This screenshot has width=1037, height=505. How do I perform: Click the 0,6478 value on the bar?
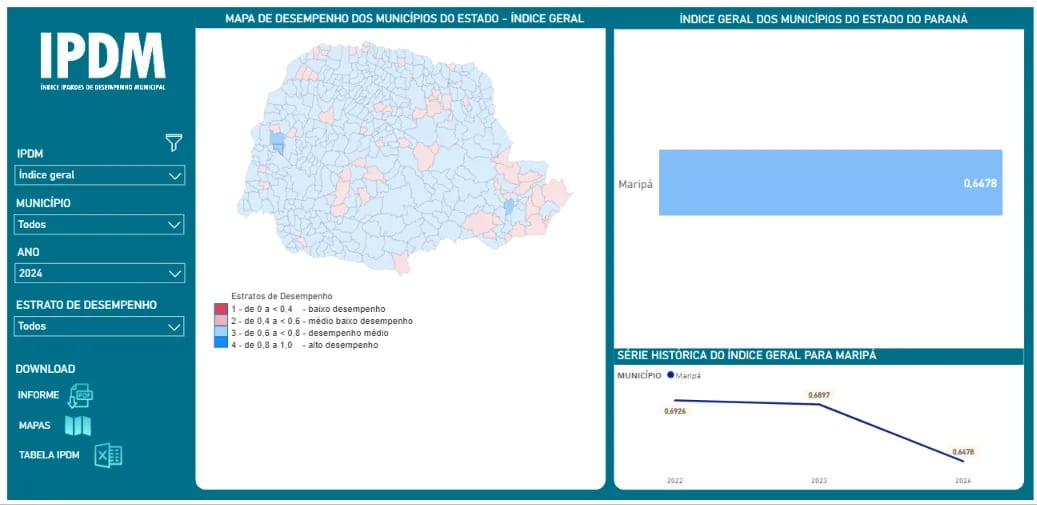980,184
